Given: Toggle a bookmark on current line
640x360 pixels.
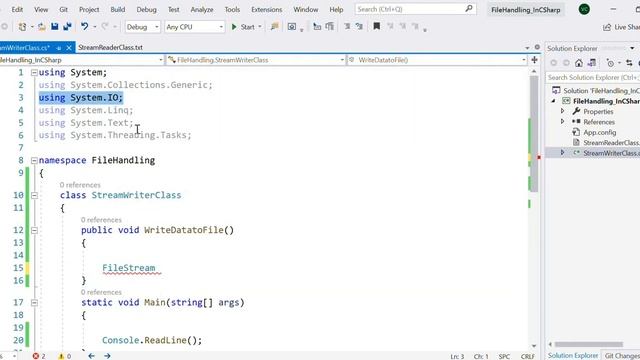Looking at the screenshot, I should [377, 27].
